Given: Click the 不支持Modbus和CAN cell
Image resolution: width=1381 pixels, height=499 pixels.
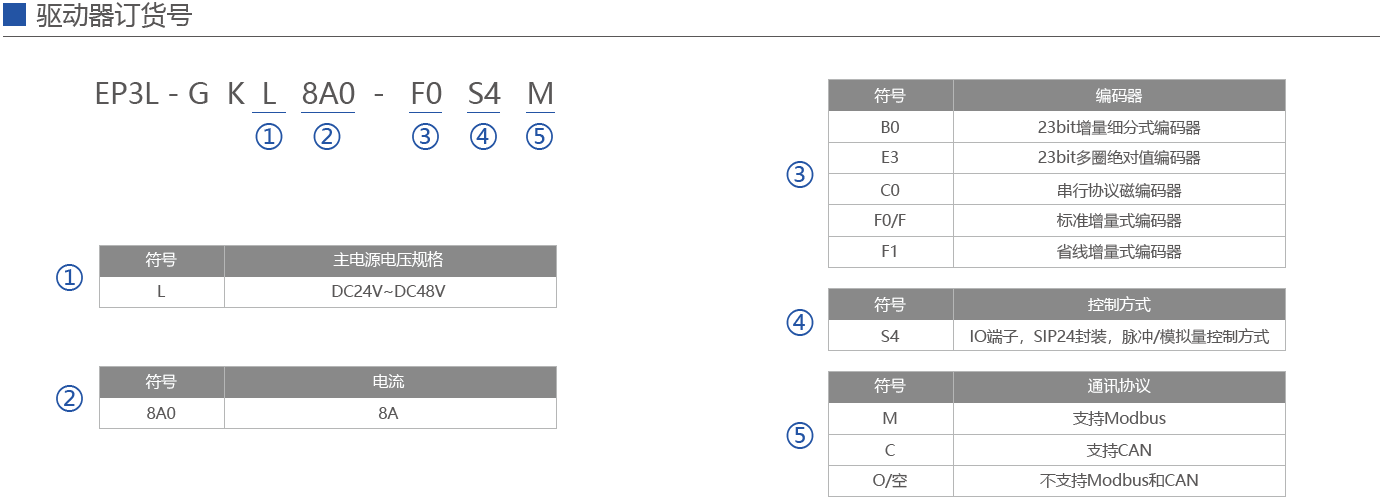Looking at the screenshot, I should click(x=1119, y=481).
